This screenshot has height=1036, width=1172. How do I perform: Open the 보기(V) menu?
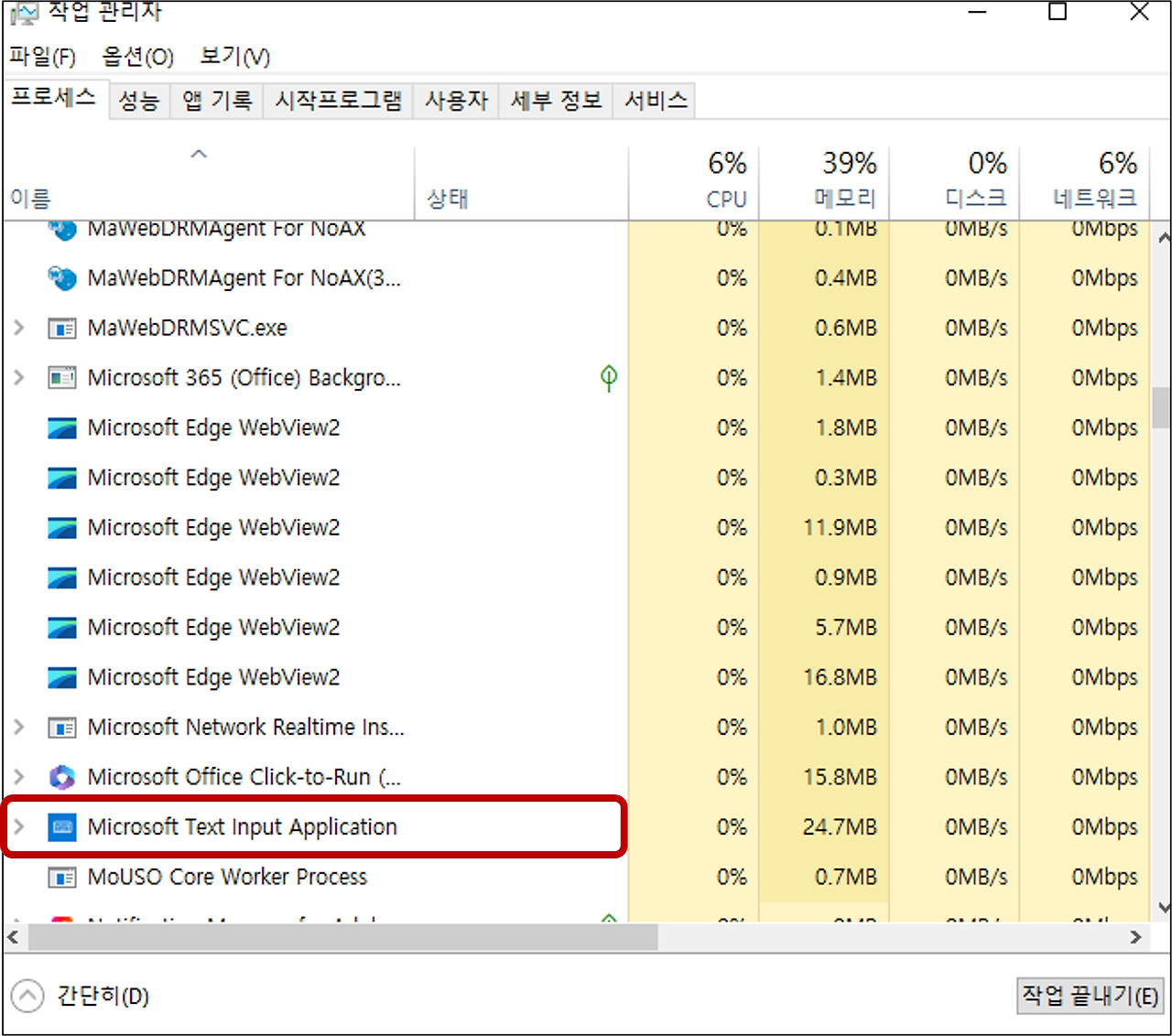pyautogui.click(x=235, y=57)
